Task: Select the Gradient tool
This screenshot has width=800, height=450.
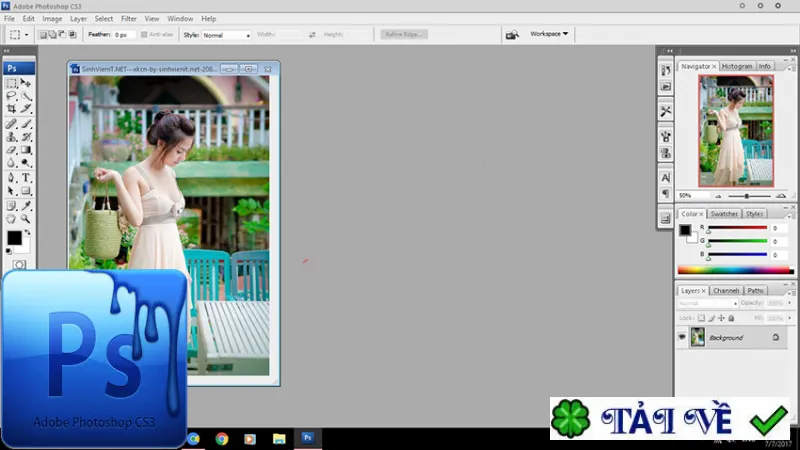Action: (26, 150)
